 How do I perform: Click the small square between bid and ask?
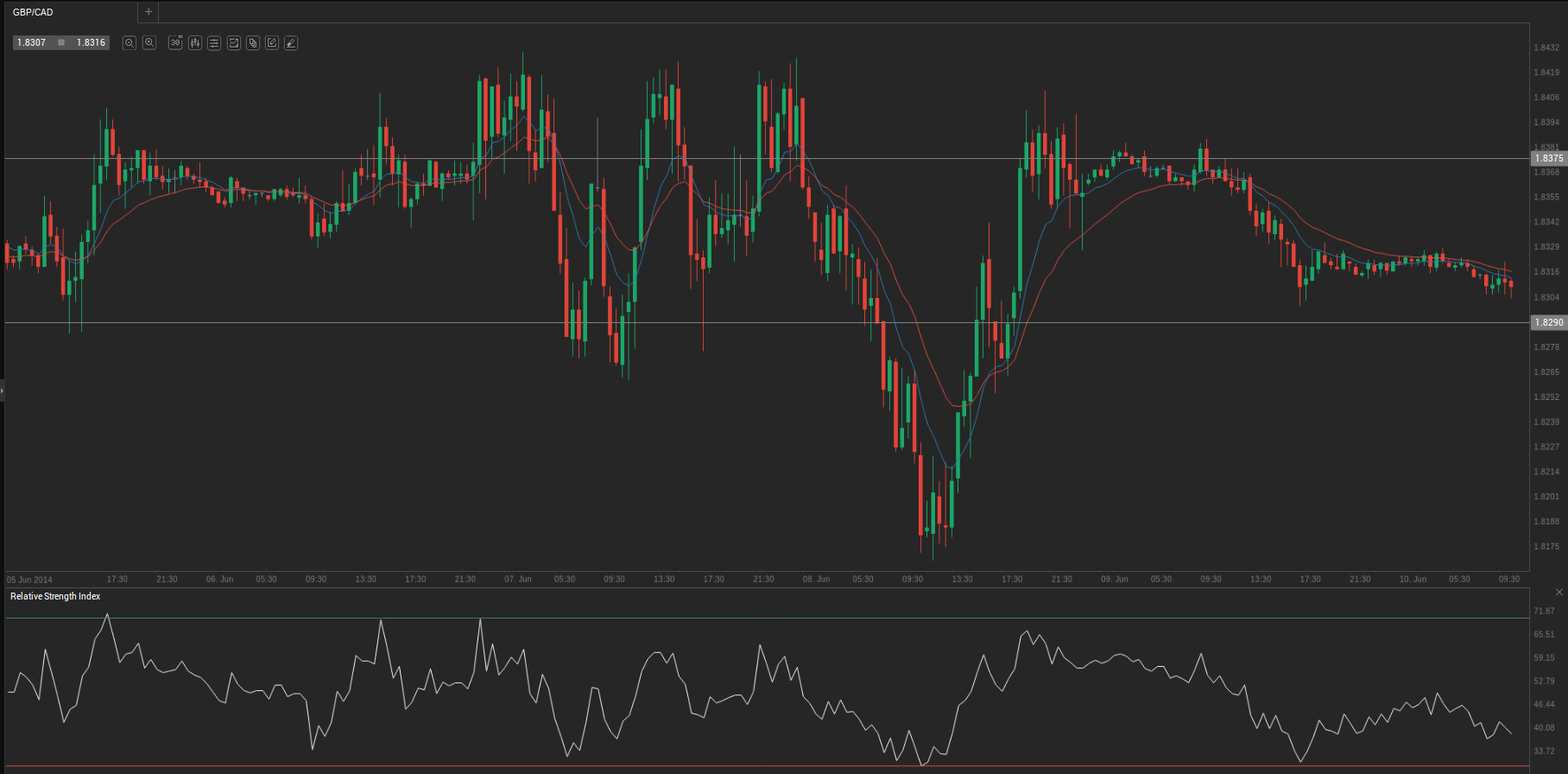61,42
